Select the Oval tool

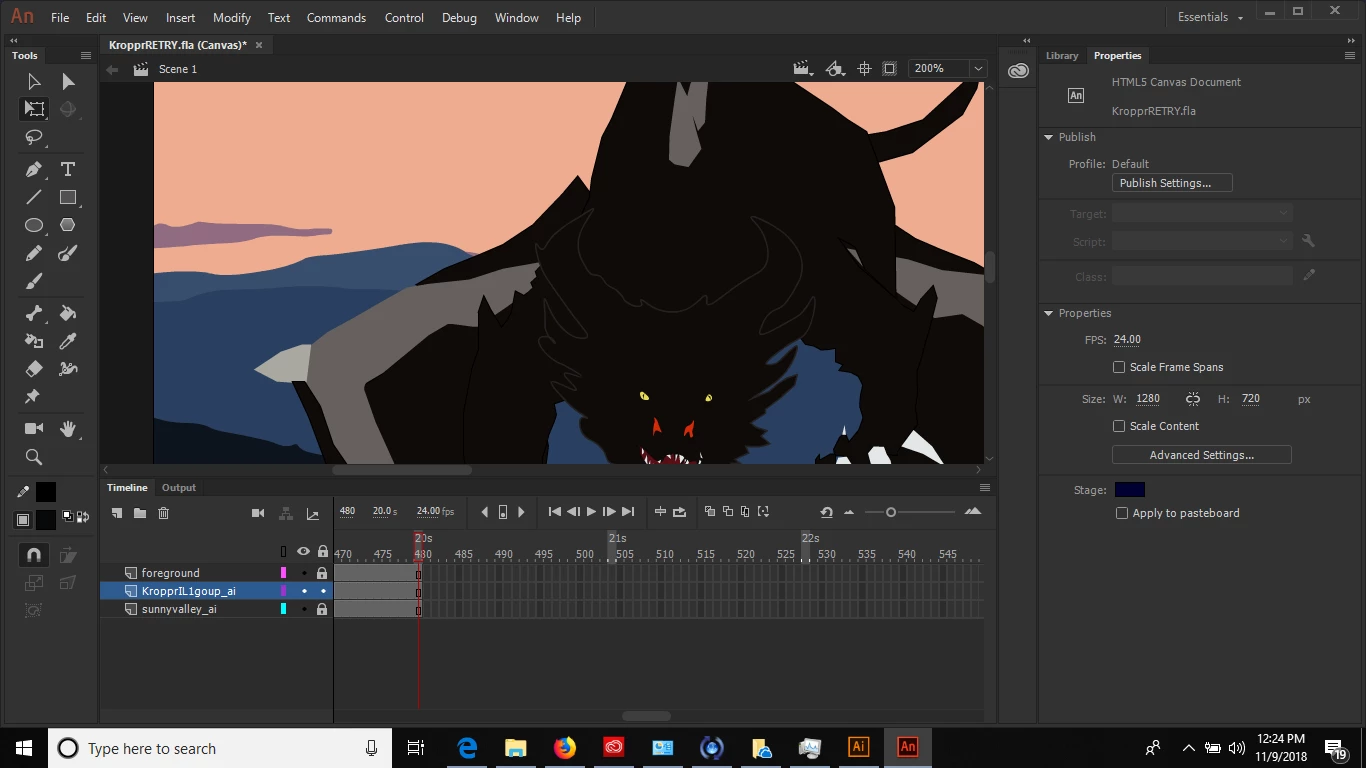pos(34,225)
